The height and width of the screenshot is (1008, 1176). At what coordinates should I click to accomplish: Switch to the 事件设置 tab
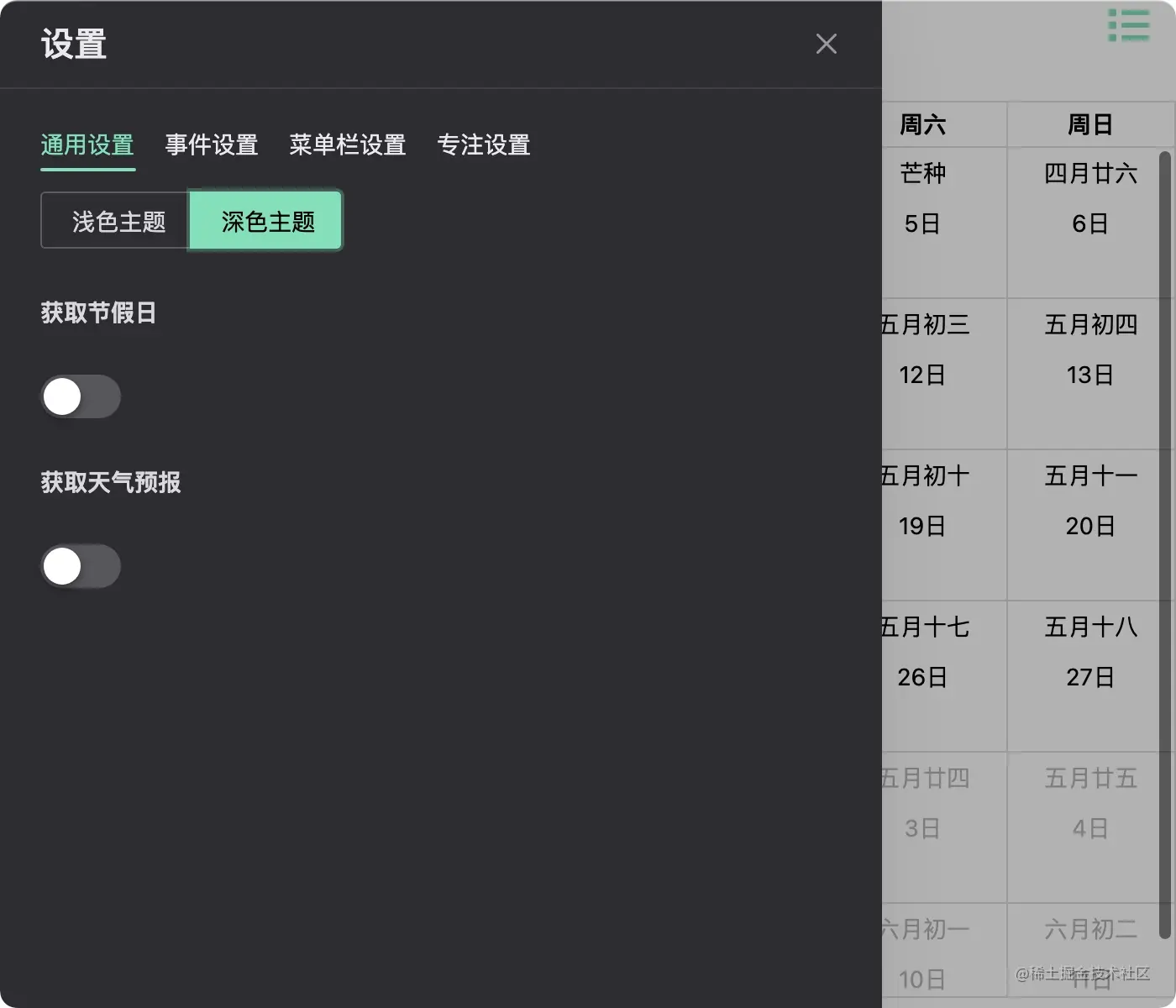click(212, 145)
